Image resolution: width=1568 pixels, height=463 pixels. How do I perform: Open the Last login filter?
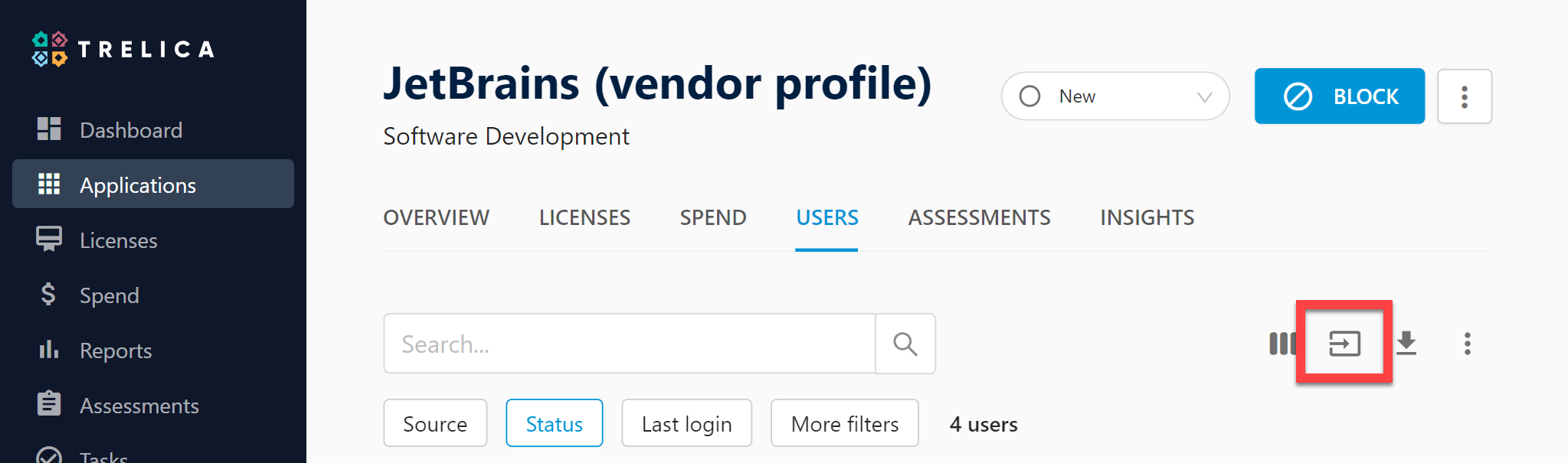click(686, 423)
